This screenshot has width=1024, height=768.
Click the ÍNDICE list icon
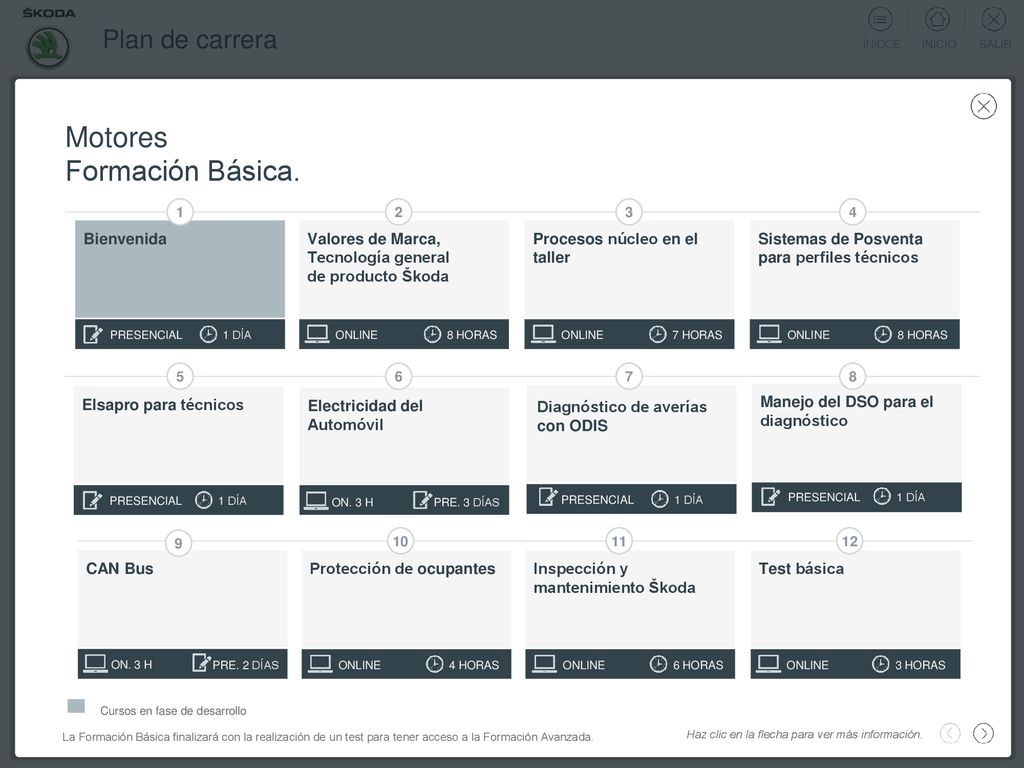coord(880,19)
